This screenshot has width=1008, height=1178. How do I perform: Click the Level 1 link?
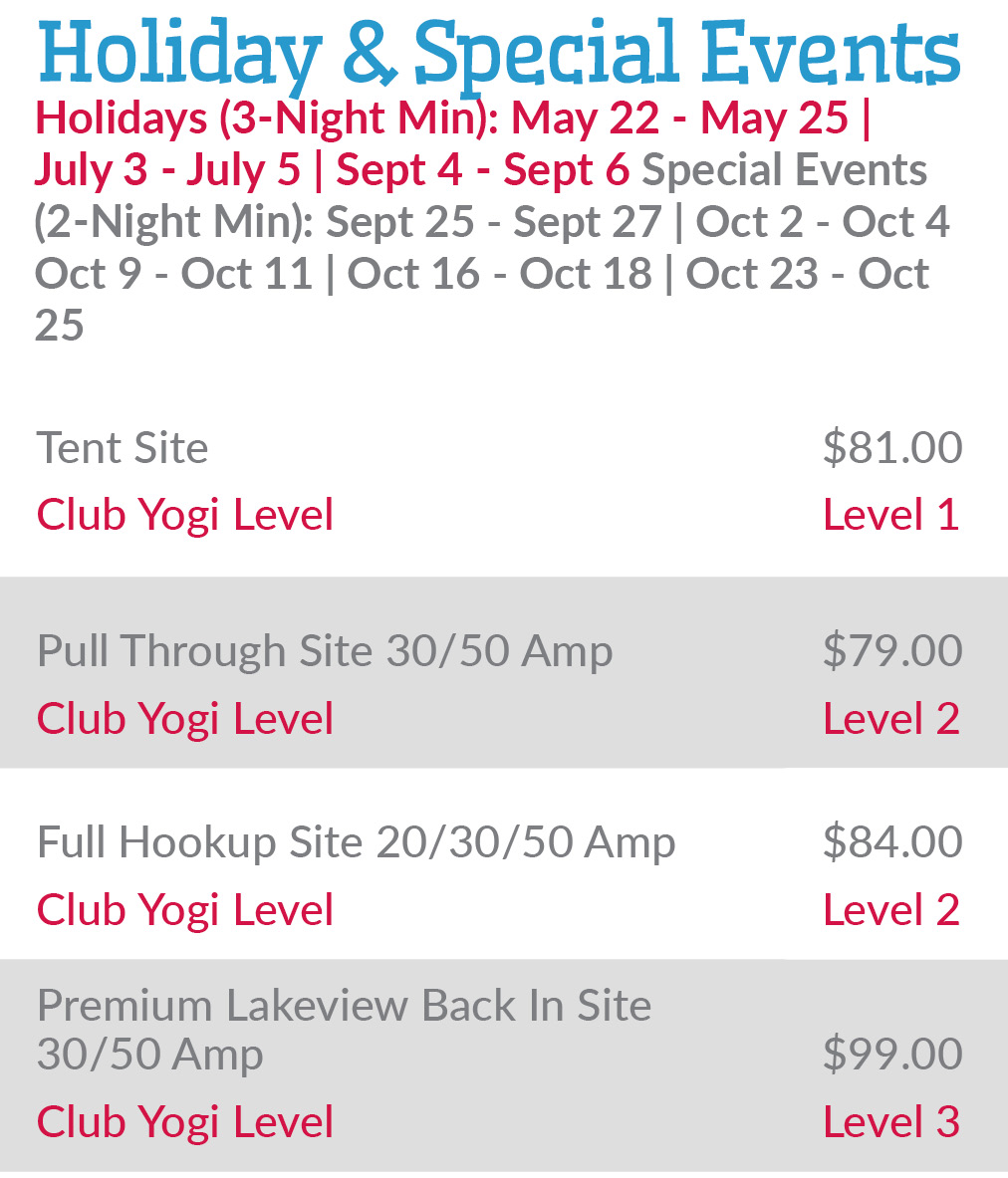click(890, 515)
